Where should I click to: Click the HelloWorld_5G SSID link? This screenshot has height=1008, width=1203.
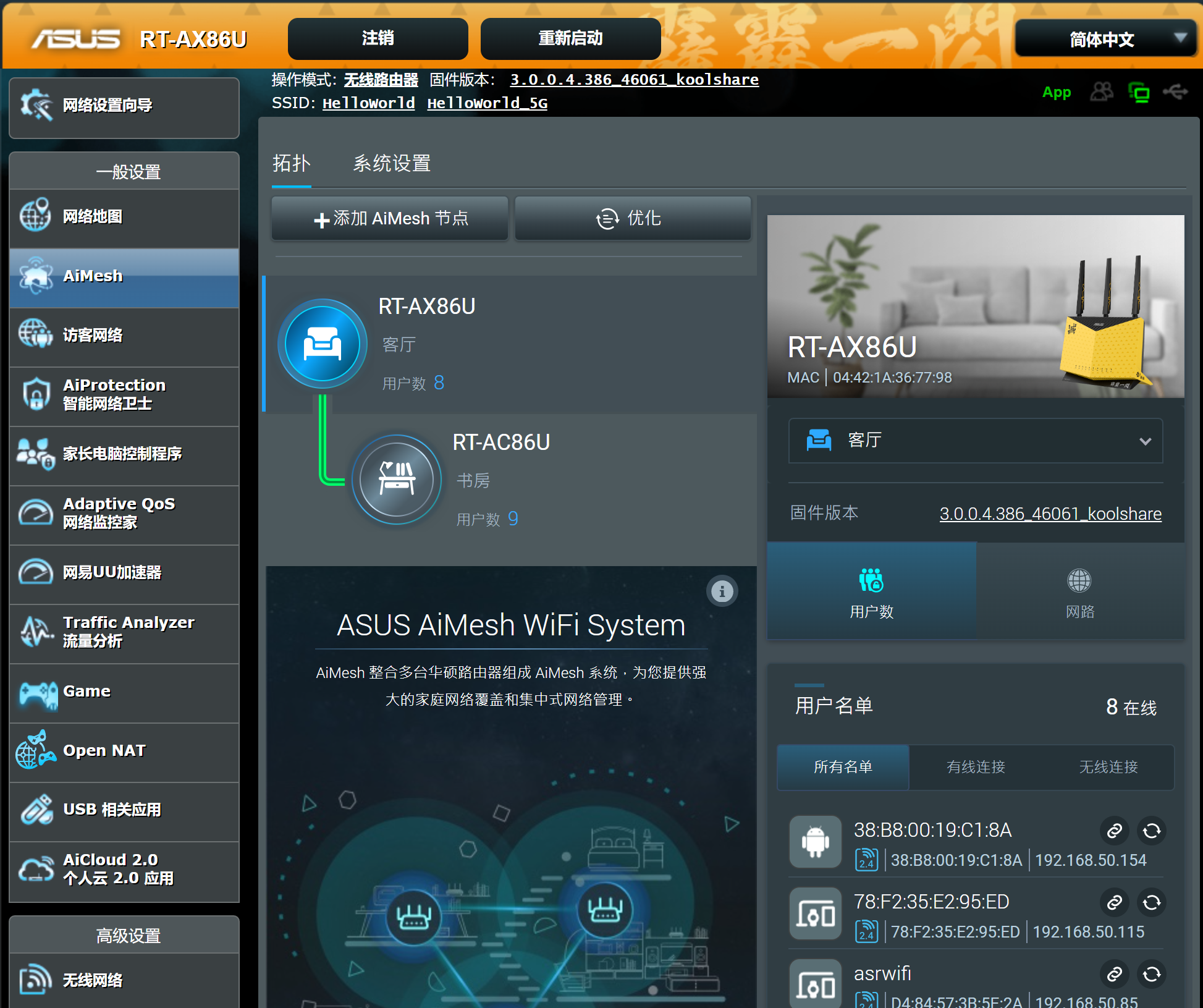(488, 103)
